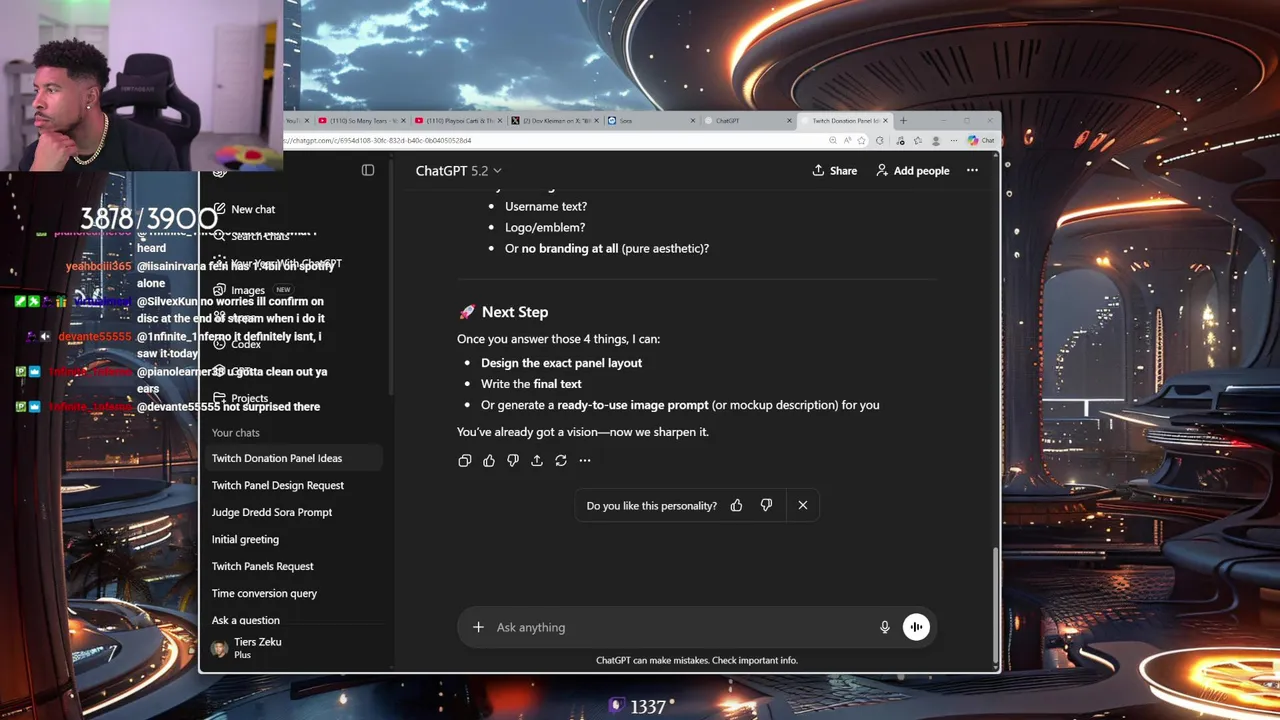Image resolution: width=1280 pixels, height=720 pixels.
Task: Copy the response with the copy icon
Action: pos(465,460)
